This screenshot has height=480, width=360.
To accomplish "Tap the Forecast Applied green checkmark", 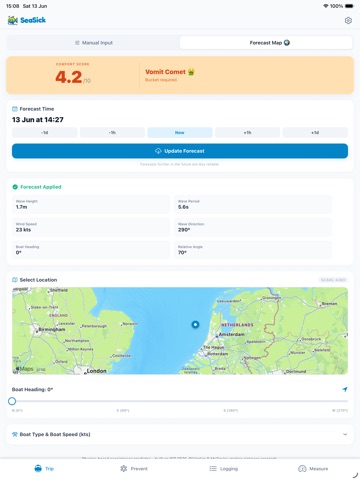I will (15, 187).
